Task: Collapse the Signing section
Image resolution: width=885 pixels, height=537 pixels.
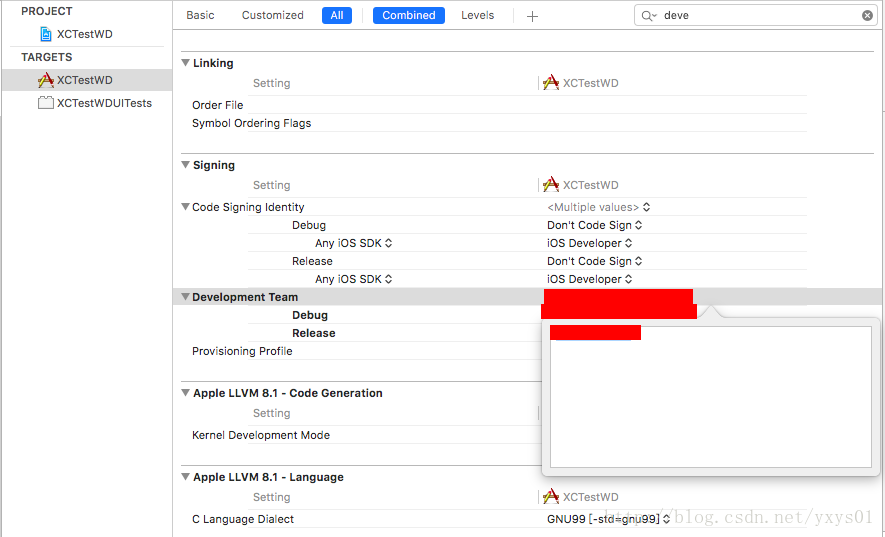Action: click(185, 165)
